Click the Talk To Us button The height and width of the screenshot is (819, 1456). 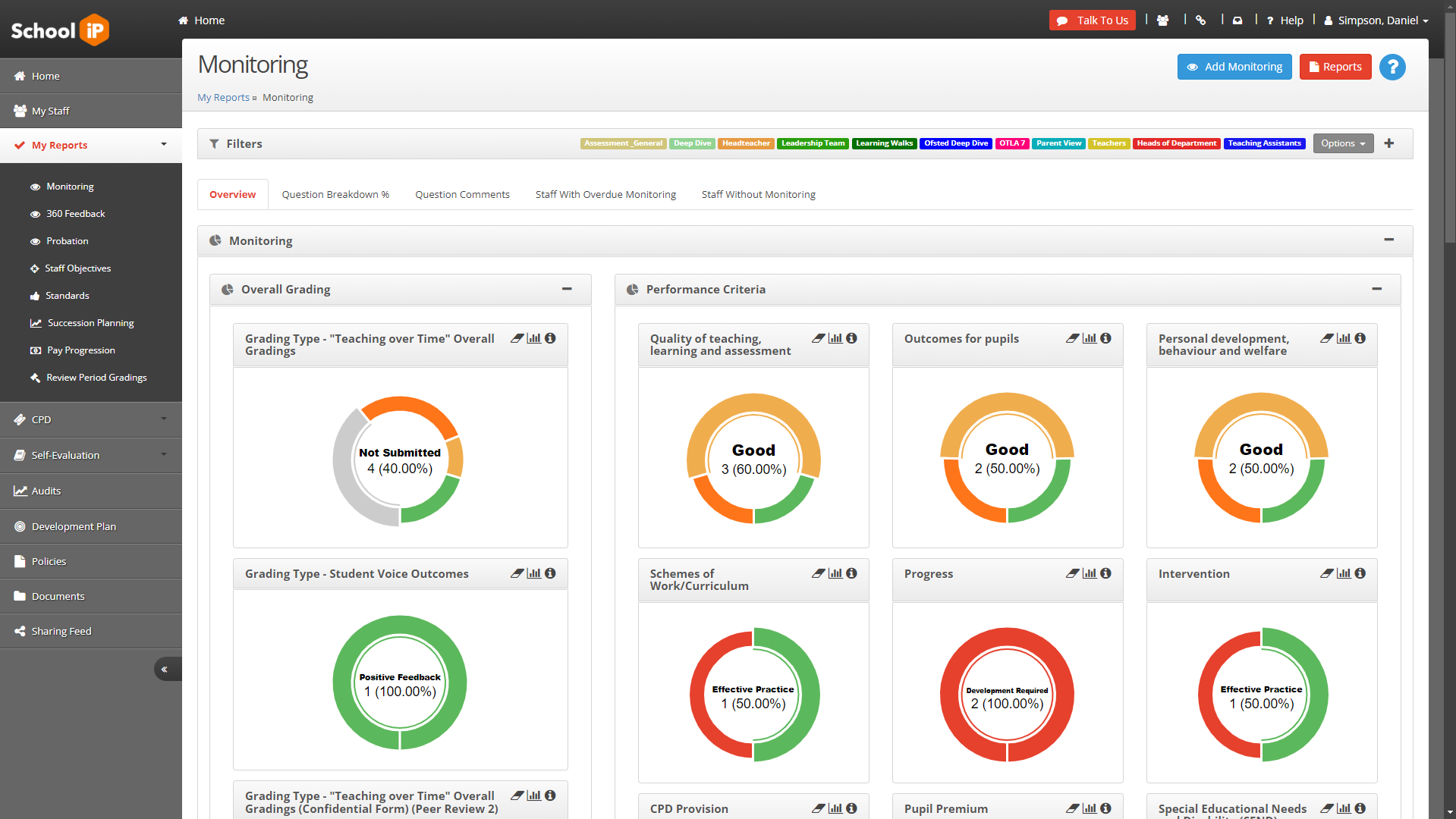click(1093, 20)
